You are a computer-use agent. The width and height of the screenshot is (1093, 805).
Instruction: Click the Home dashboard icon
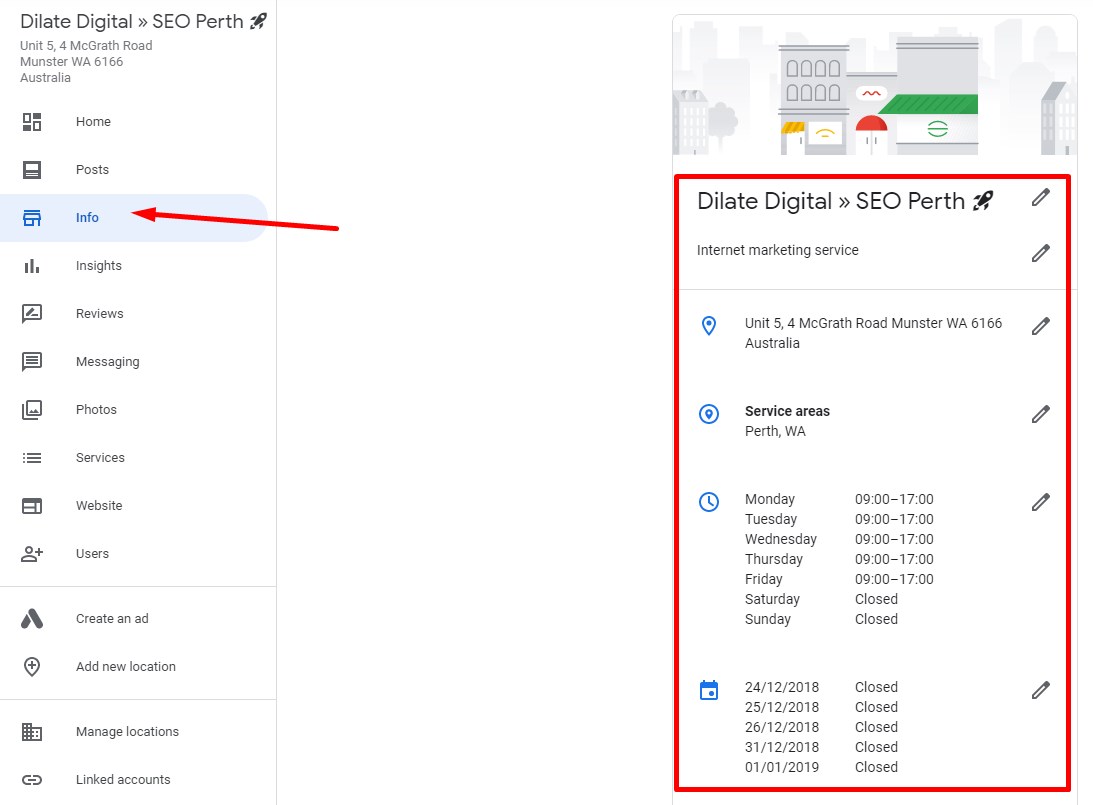point(32,122)
